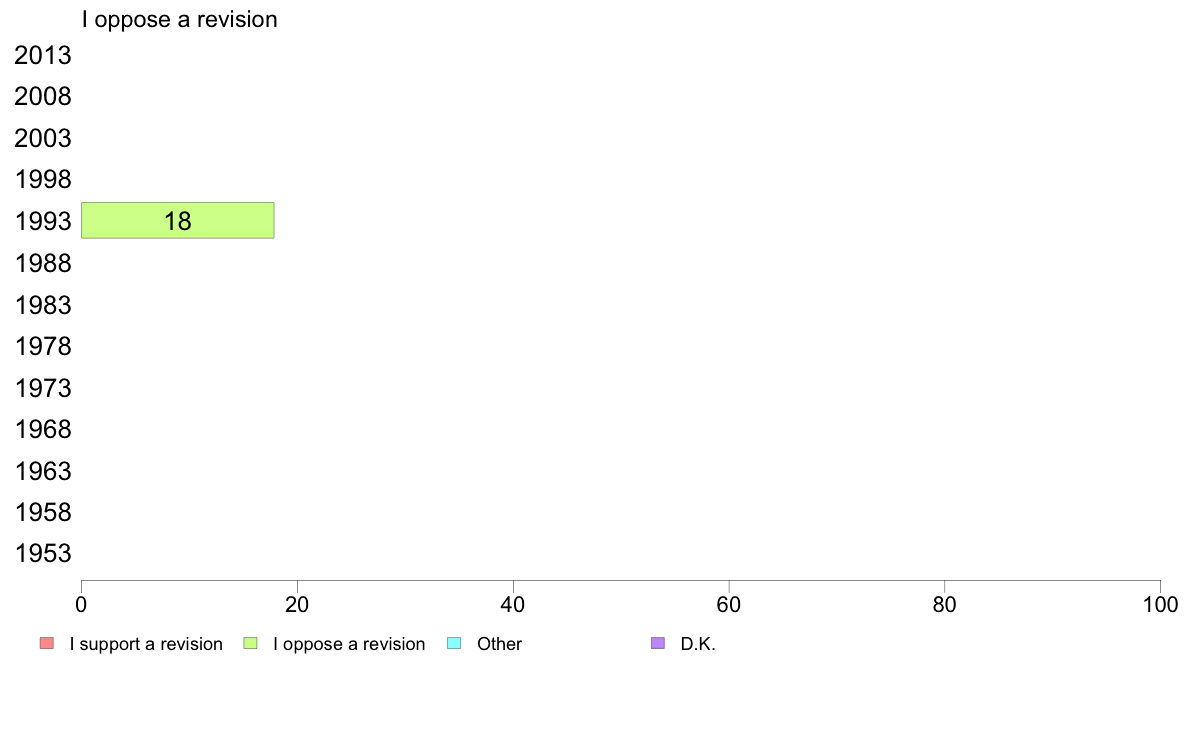Select the 2013 year label
The image size is (1188, 736).
43,56
